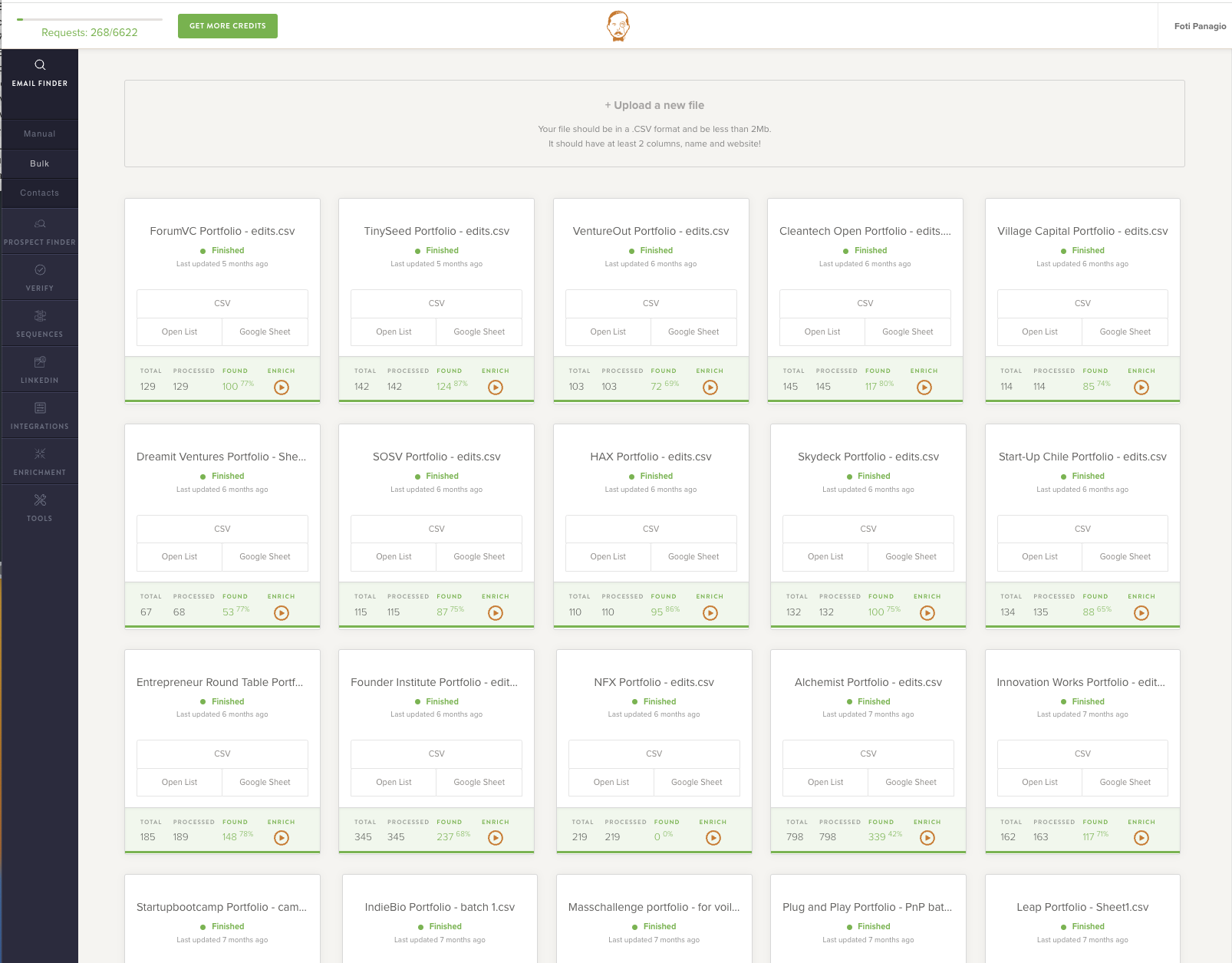
Task: Click Plug and Play Portfolio title
Action: (868, 907)
